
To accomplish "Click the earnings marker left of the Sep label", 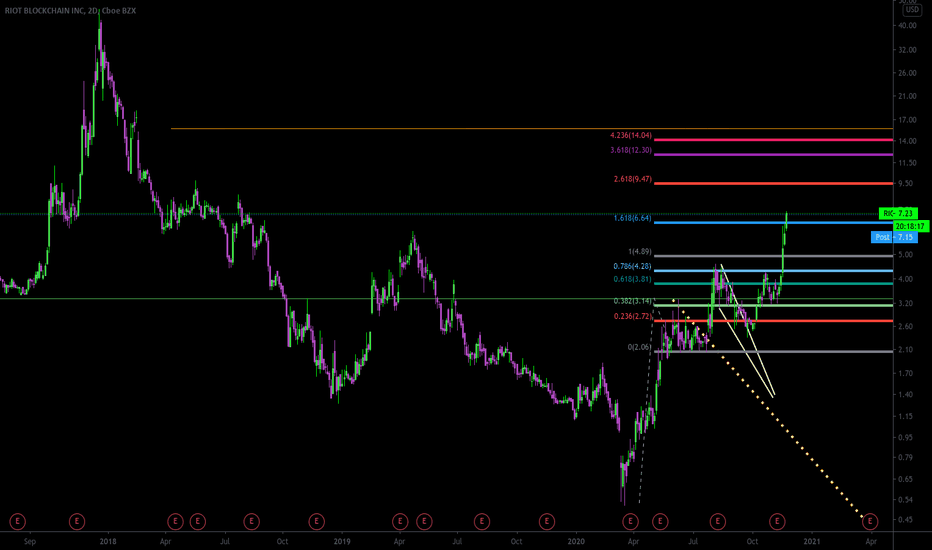I will 17,521.
